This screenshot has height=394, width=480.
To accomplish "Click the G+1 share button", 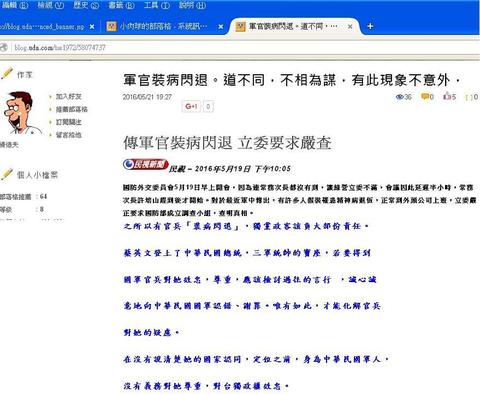I will (191, 106).
